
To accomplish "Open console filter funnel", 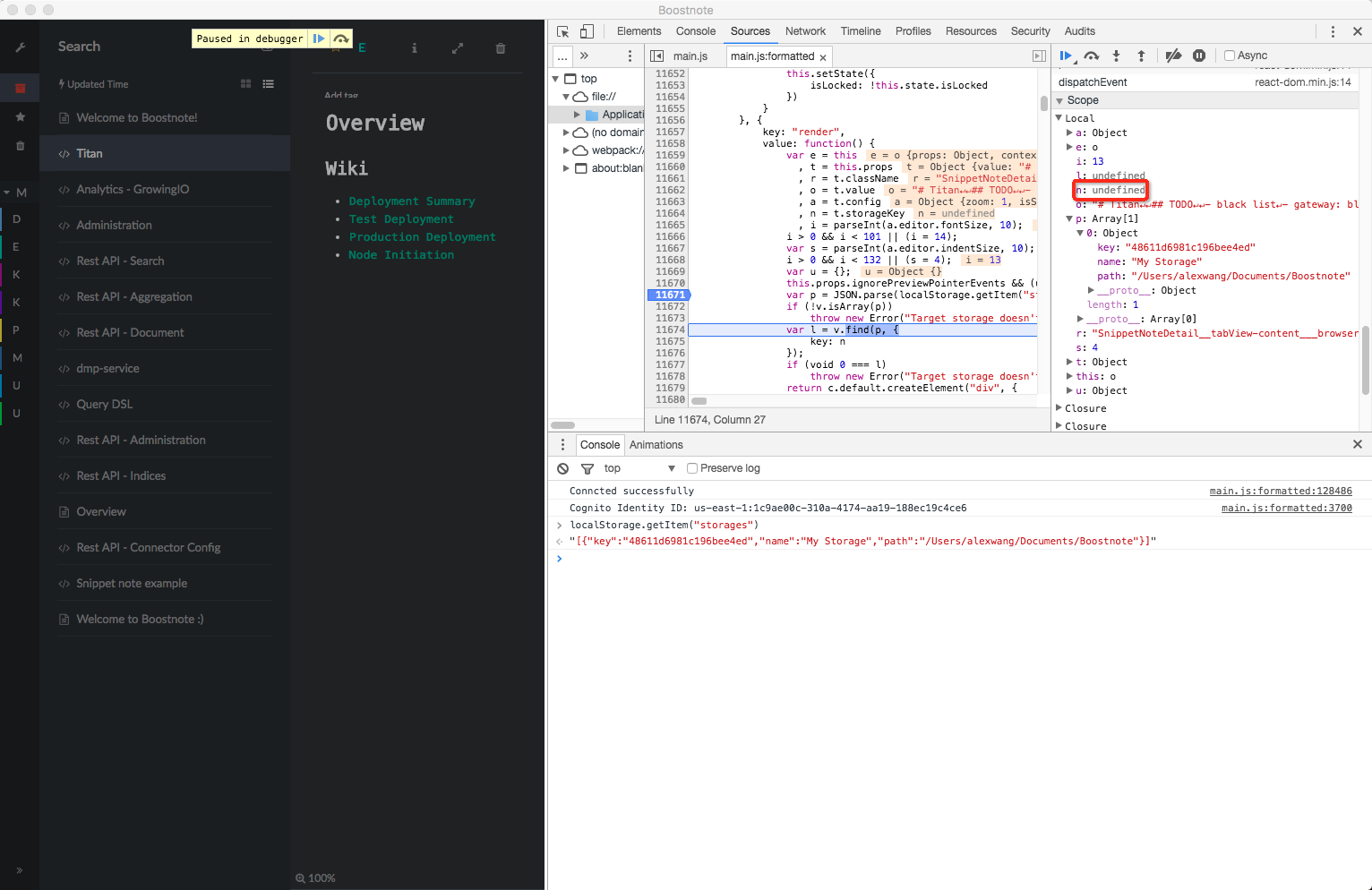I will point(587,468).
